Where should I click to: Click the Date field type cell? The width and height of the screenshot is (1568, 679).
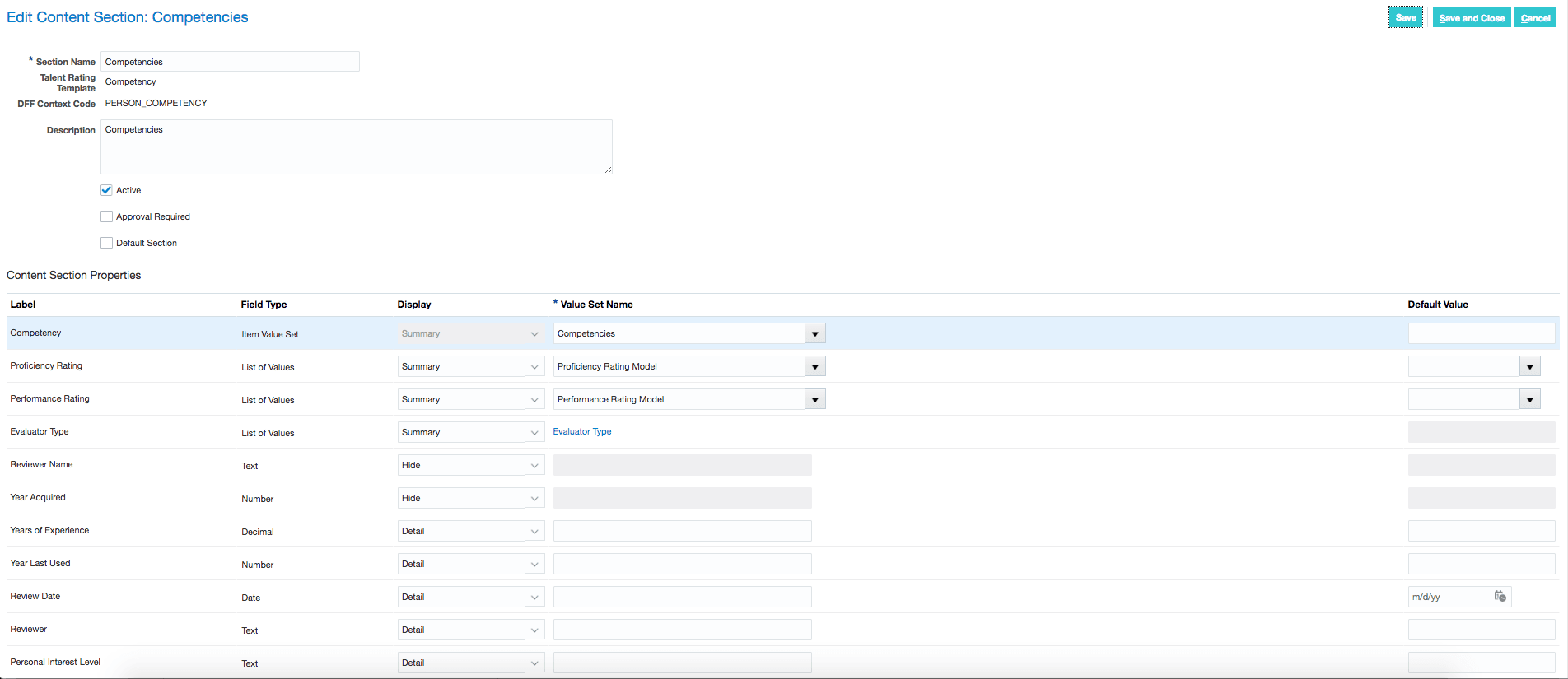pos(251,598)
